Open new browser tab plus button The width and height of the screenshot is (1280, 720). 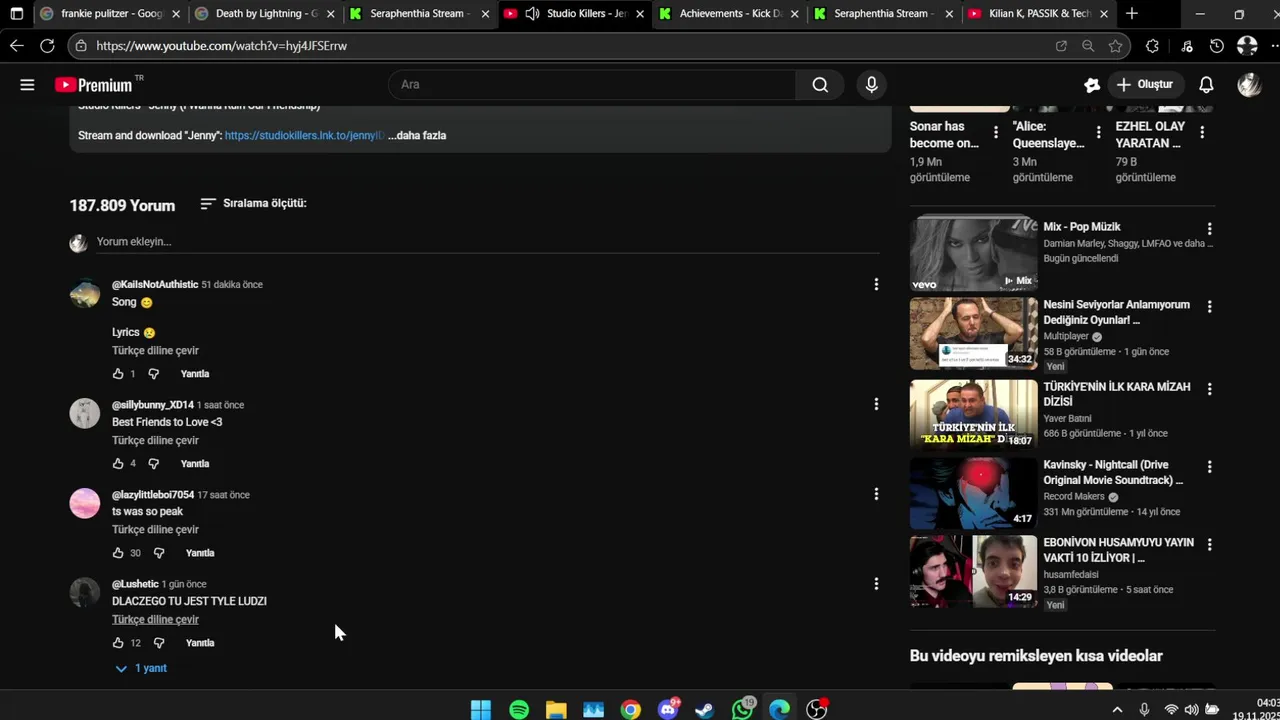pyautogui.click(x=1132, y=14)
